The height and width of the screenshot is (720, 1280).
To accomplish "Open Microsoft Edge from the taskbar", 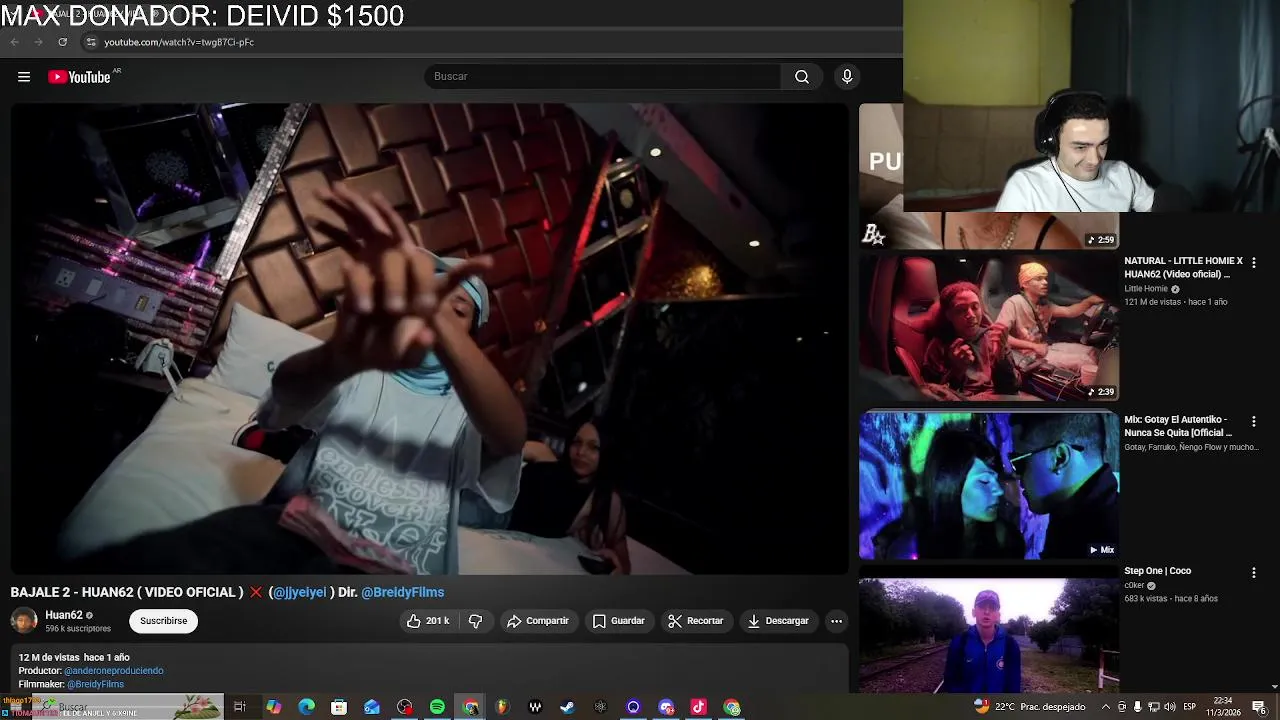I will point(306,707).
